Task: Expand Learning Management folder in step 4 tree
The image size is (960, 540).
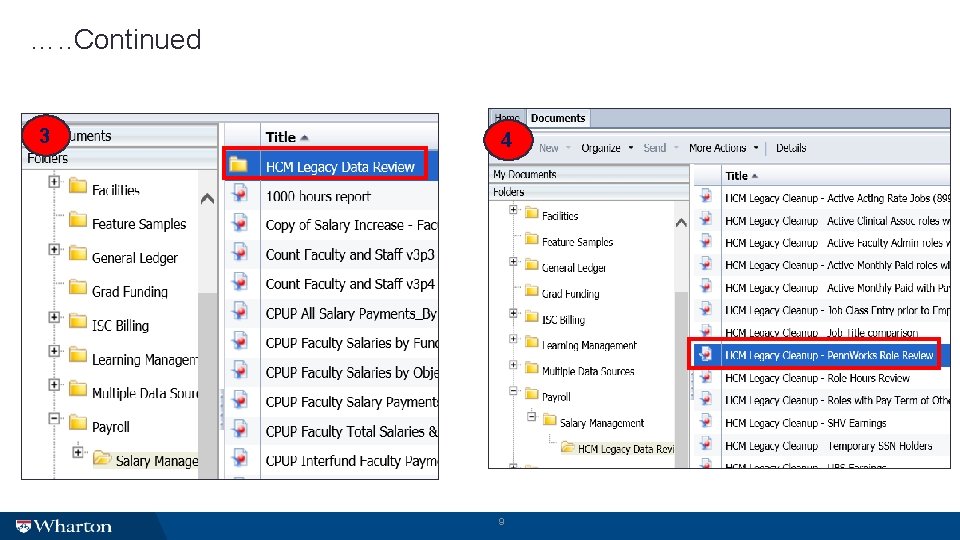Action: point(513,339)
